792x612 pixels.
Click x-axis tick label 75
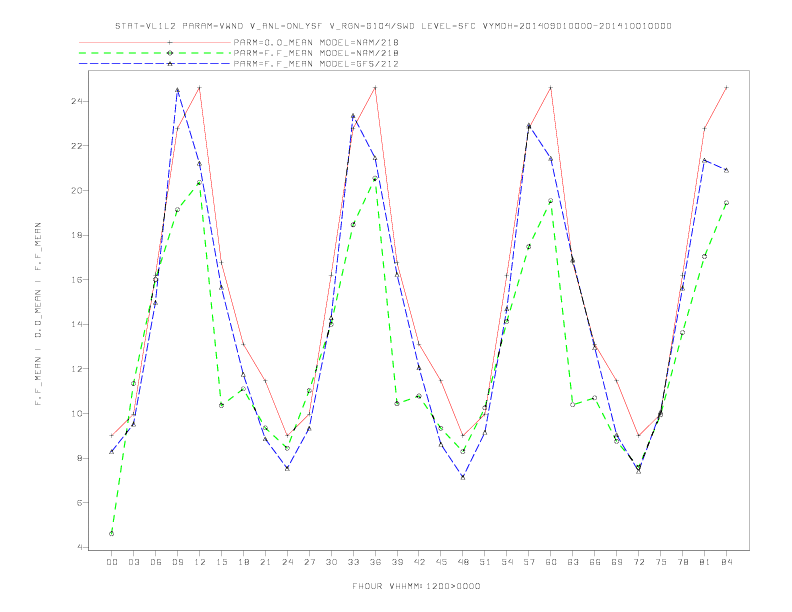point(661,562)
